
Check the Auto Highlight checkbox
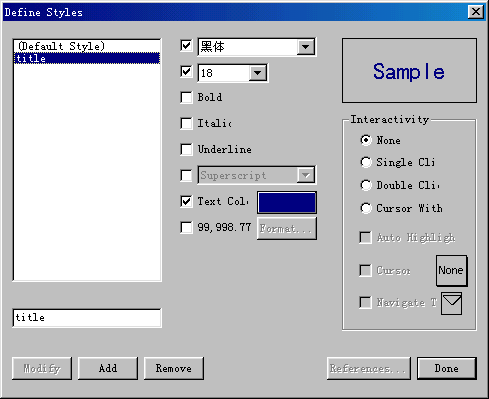pyautogui.click(x=365, y=238)
